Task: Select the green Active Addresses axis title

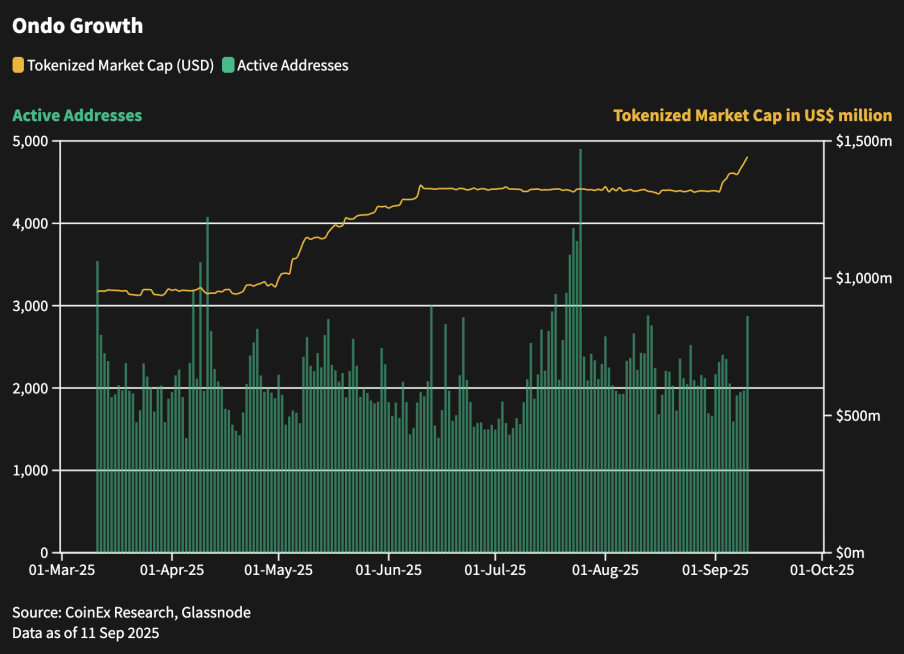Action: click(x=77, y=115)
